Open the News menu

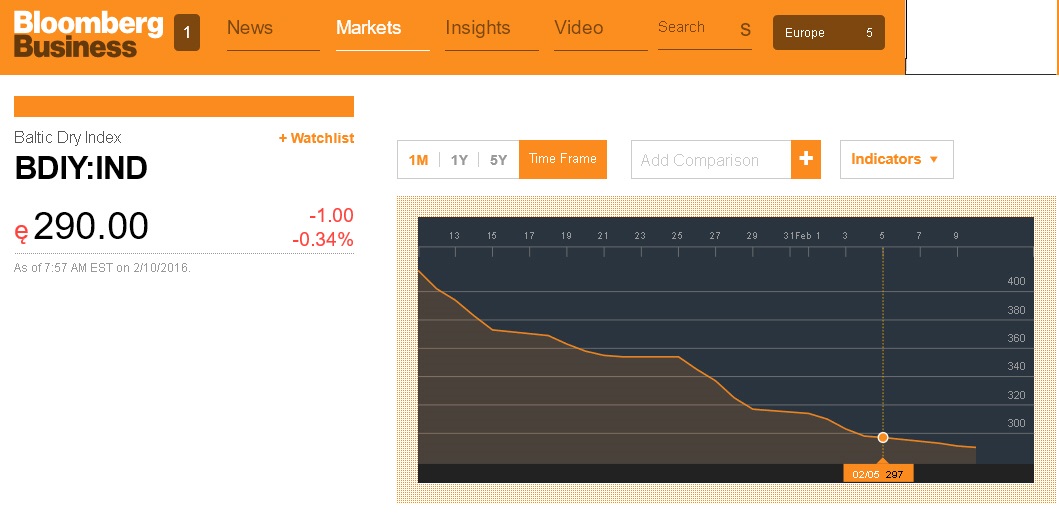coord(250,28)
